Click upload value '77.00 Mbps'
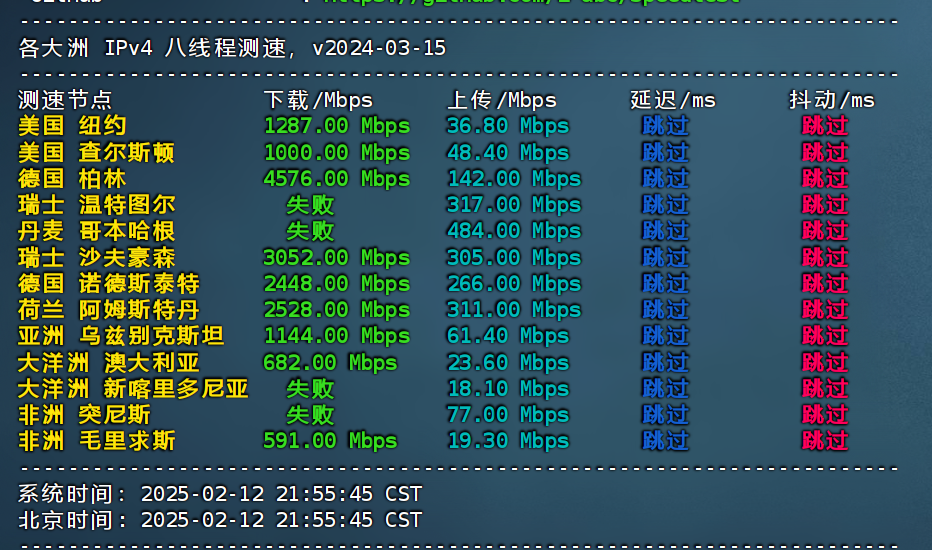 [x=508, y=414]
